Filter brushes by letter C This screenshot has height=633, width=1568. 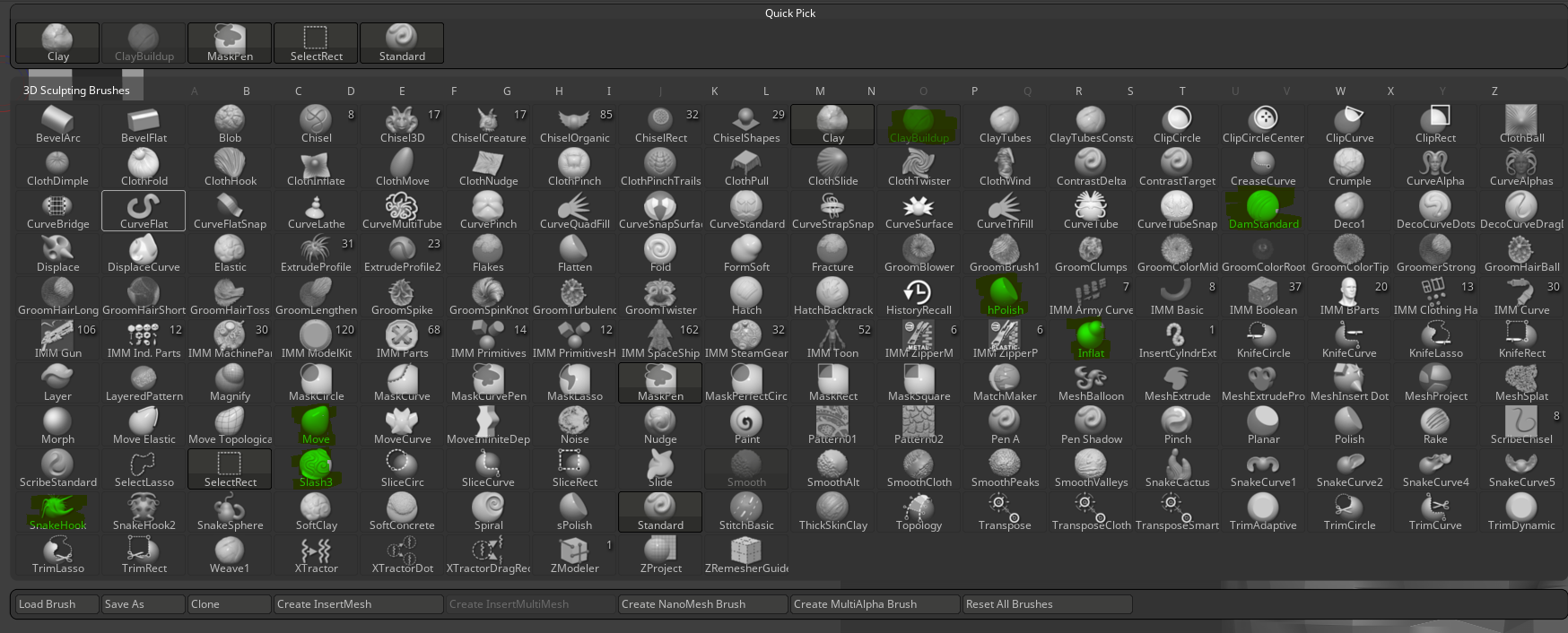pos(299,91)
